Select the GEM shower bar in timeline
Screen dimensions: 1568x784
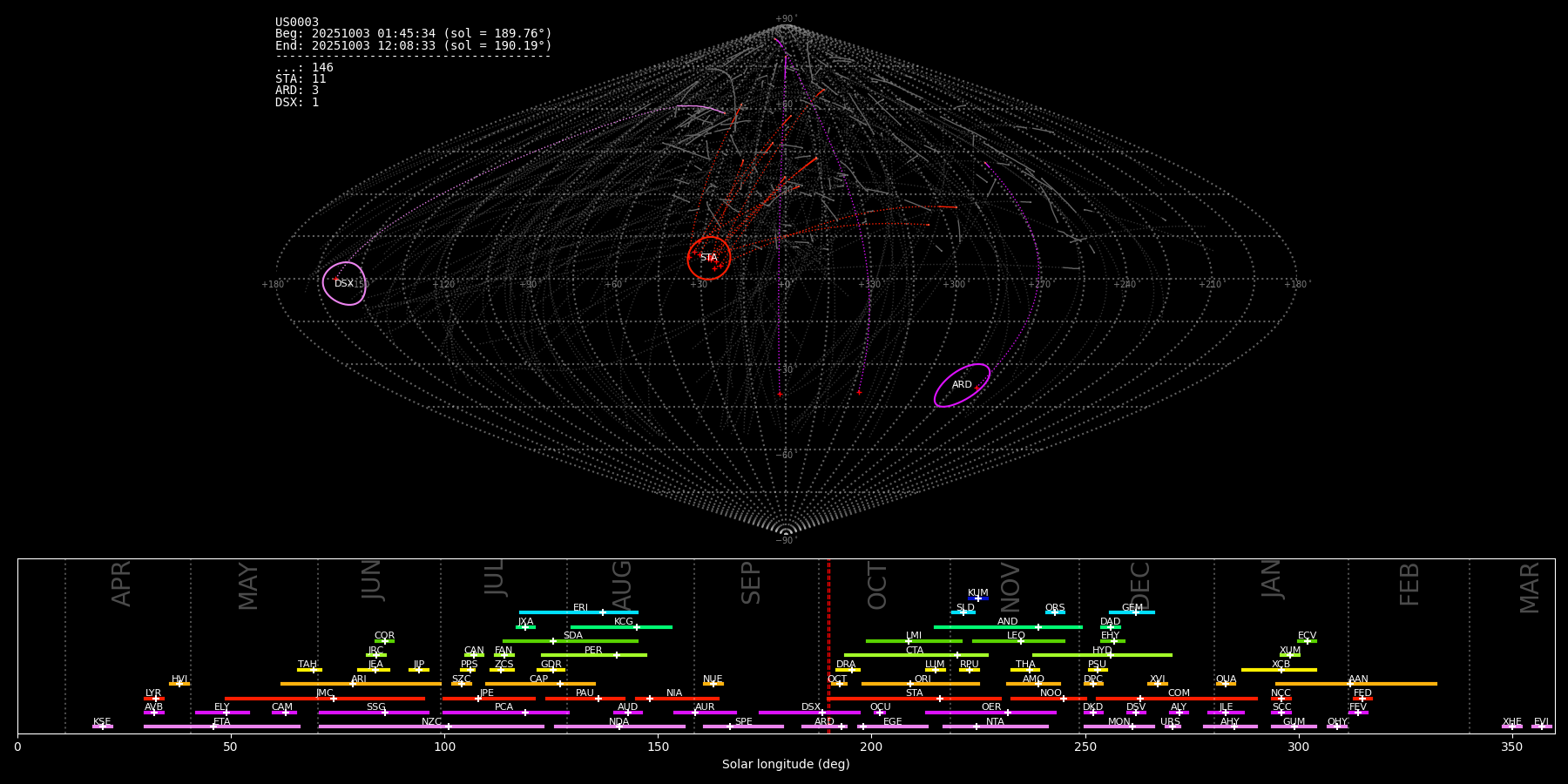coord(1132,612)
